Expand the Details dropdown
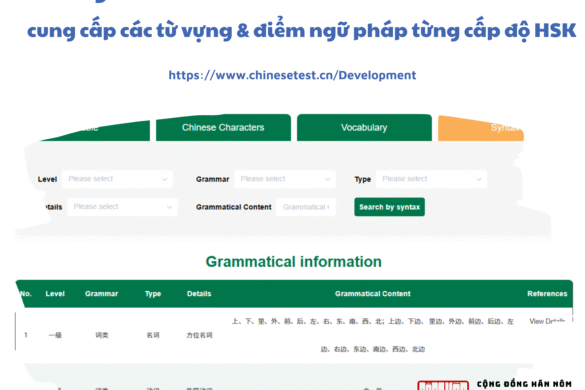585x390 pixels. (x=122, y=207)
